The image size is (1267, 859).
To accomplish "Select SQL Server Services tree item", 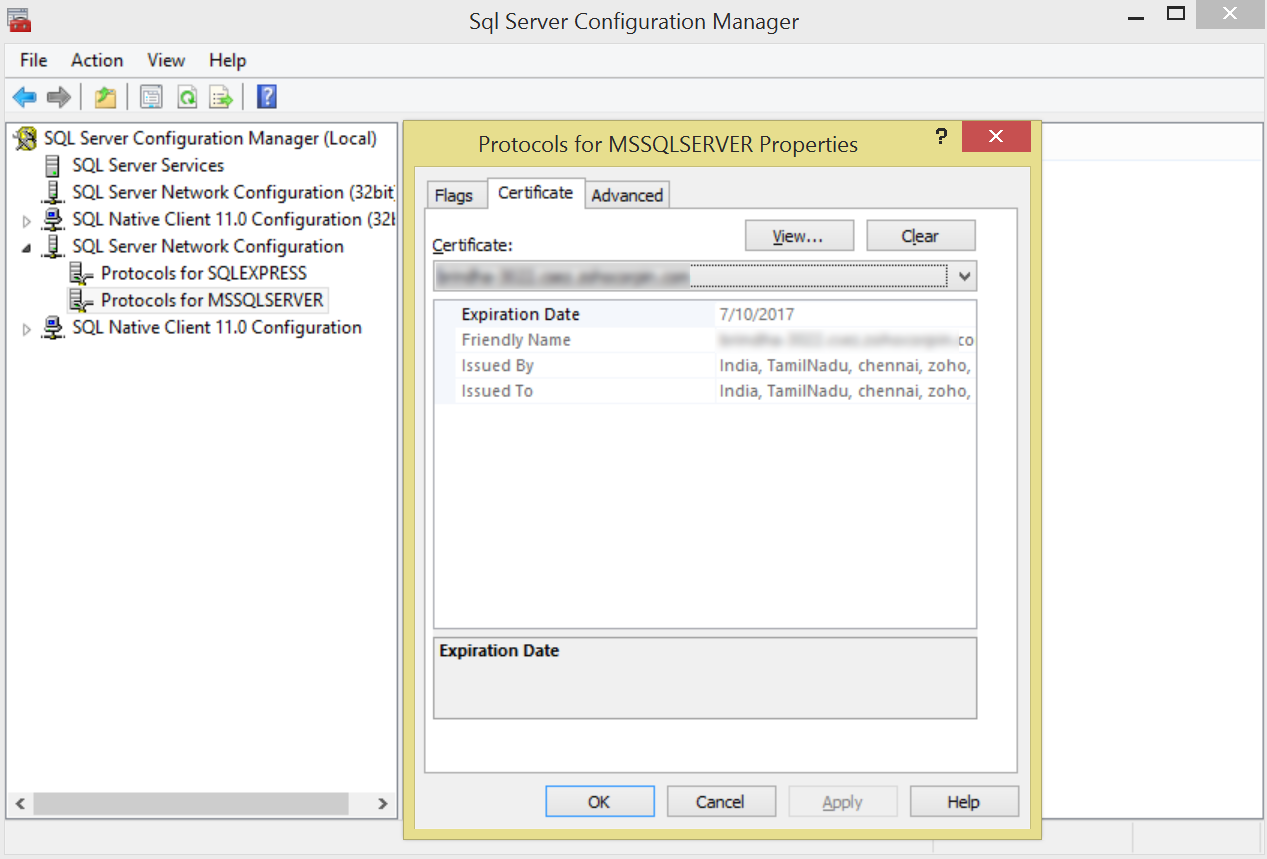I will point(148,165).
